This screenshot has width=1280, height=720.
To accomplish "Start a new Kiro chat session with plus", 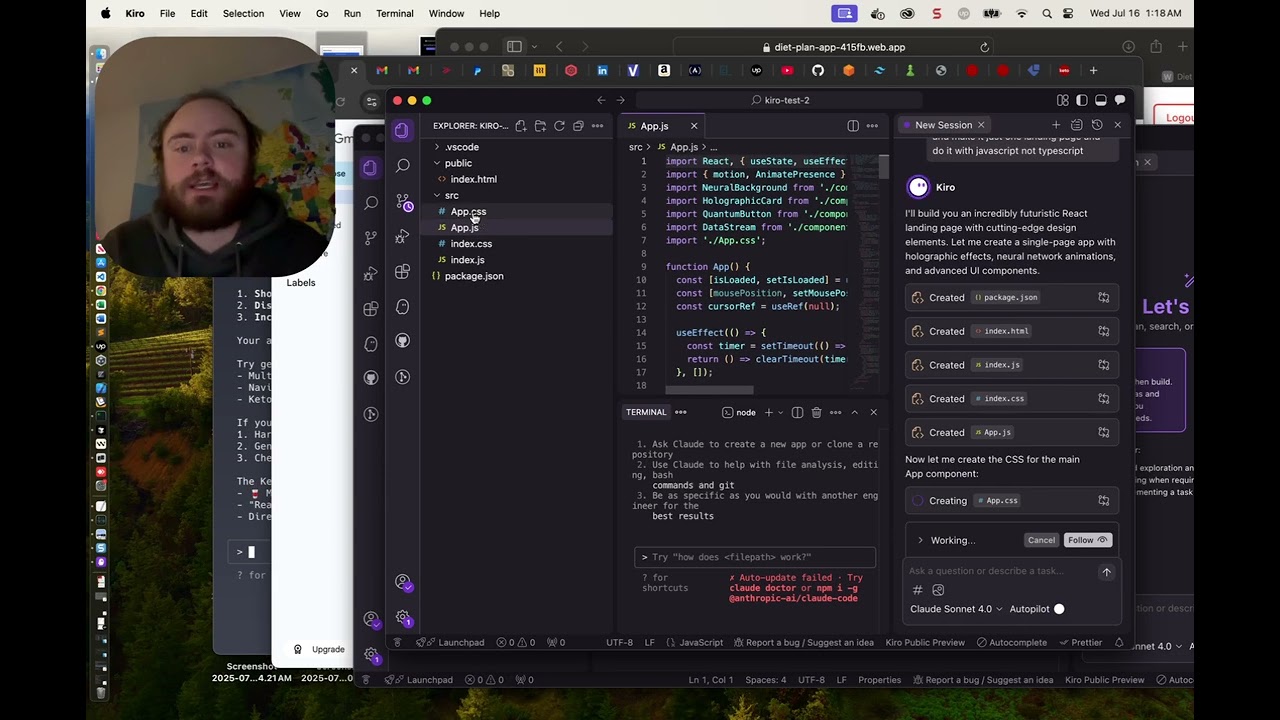I will click(x=1055, y=125).
